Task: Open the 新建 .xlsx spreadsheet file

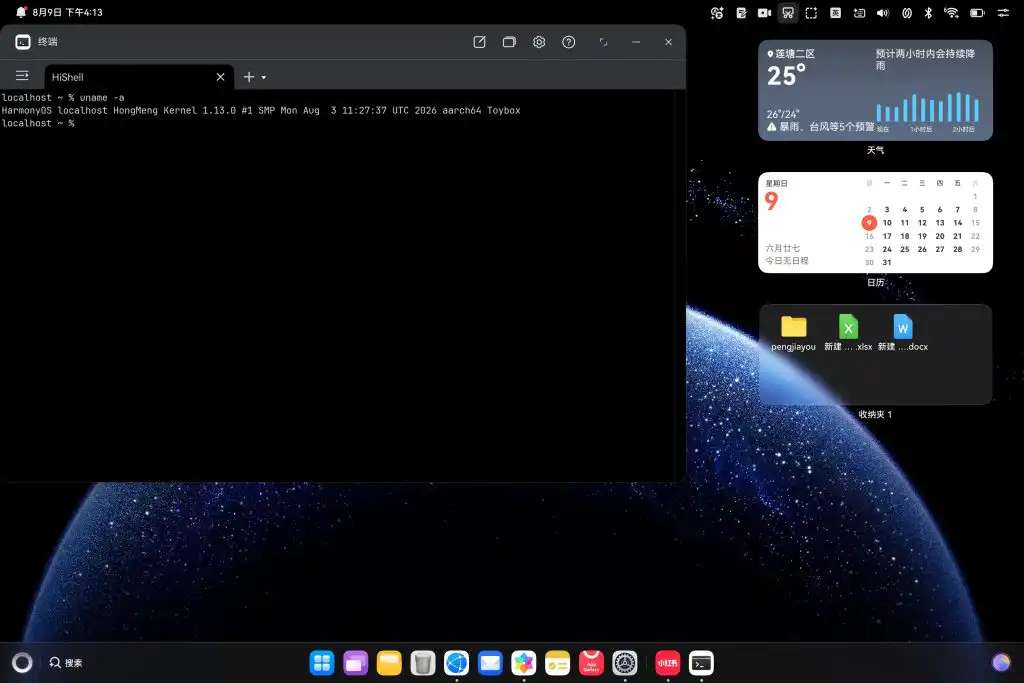Action: tap(848, 332)
